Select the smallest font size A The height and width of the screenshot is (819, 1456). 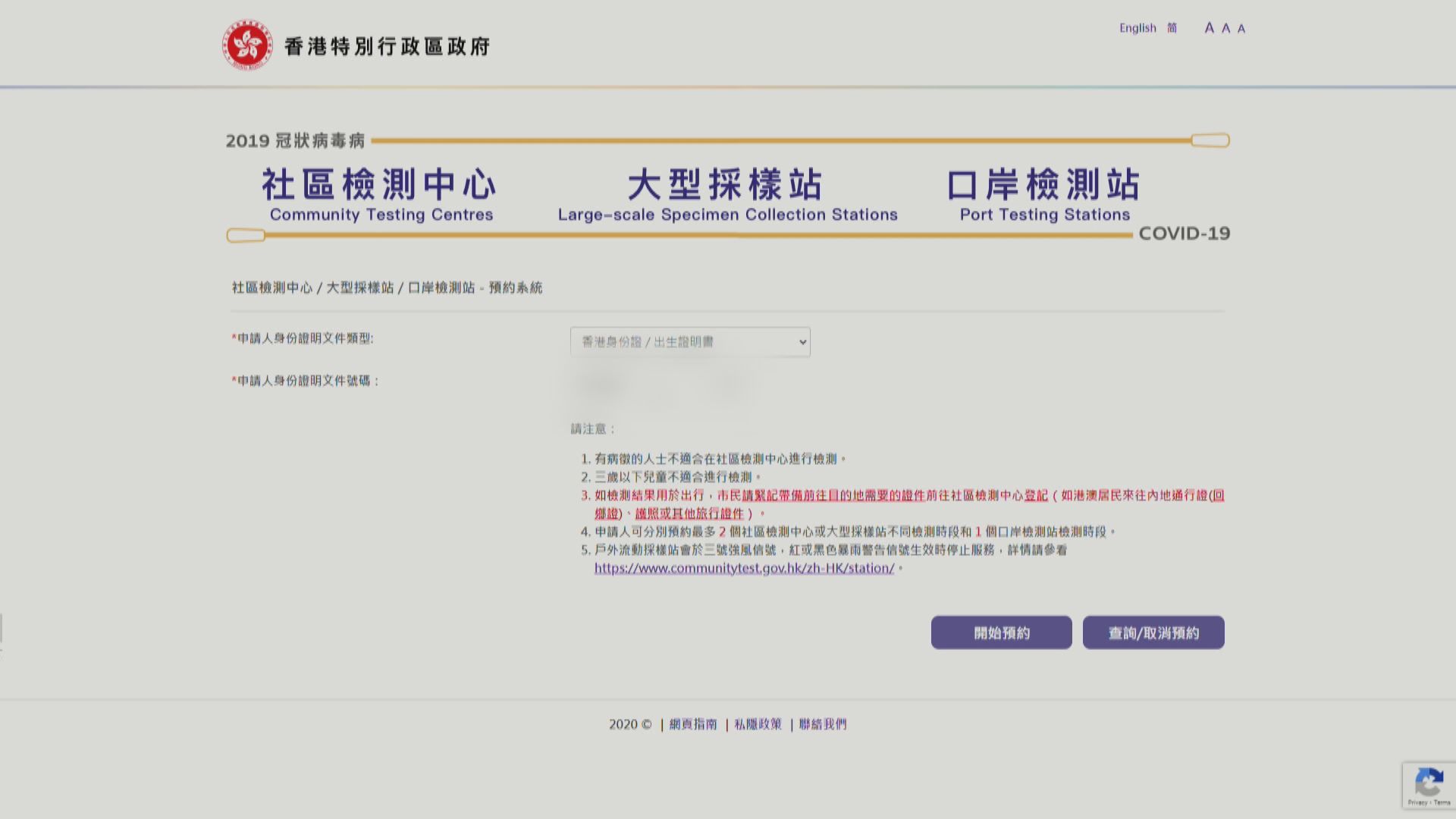pyautogui.click(x=1241, y=29)
